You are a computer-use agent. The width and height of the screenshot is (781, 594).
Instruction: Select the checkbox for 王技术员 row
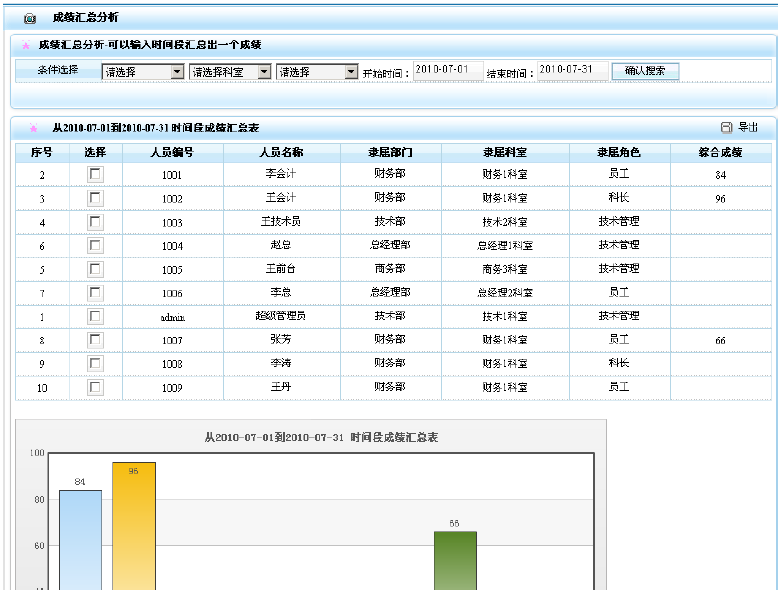point(95,222)
